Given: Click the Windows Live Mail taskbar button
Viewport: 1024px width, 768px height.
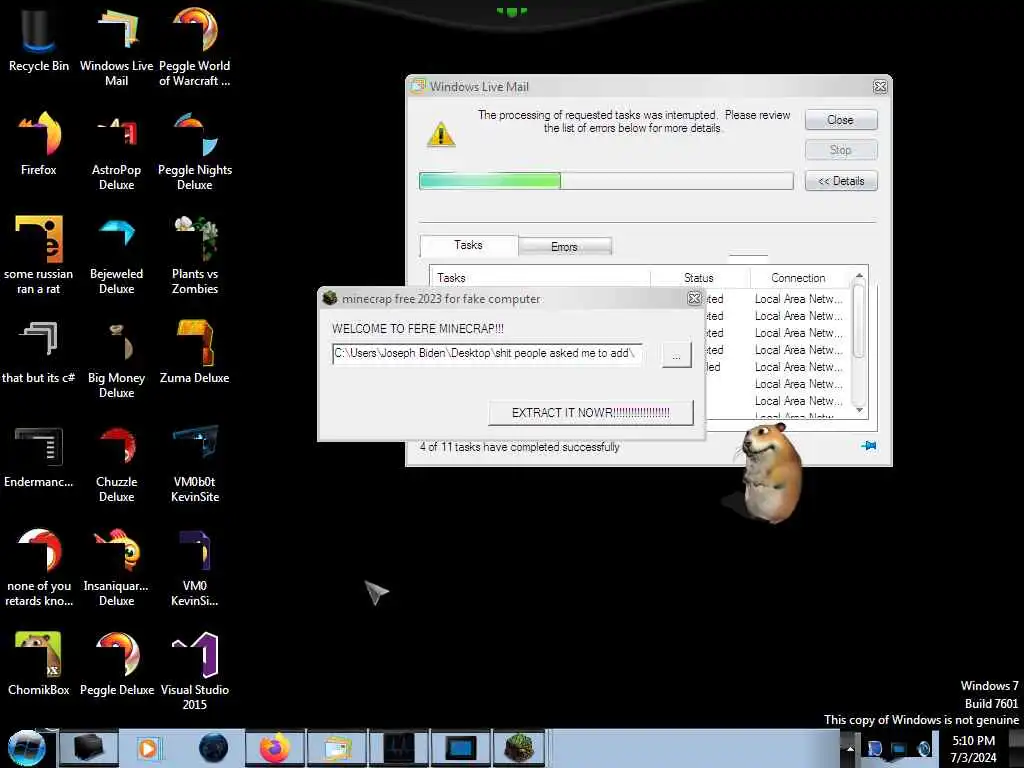Looking at the screenshot, I should (337, 748).
